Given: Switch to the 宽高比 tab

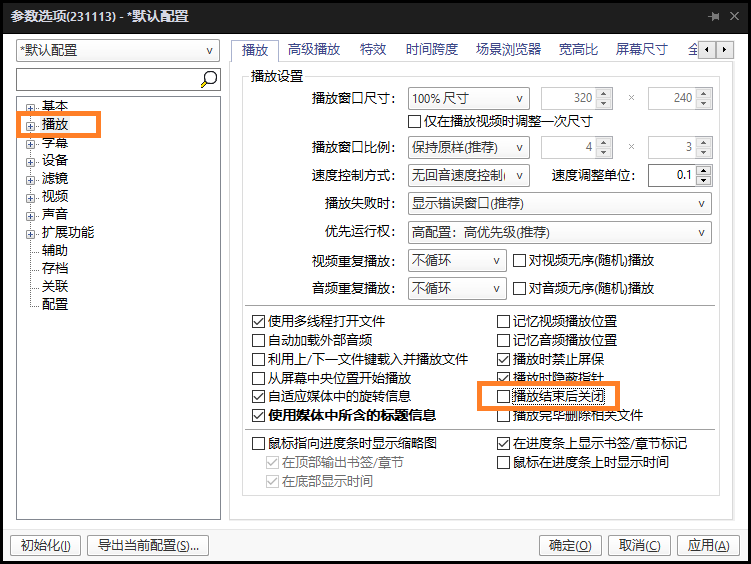Looking at the screenshot, I should (578, 49).
